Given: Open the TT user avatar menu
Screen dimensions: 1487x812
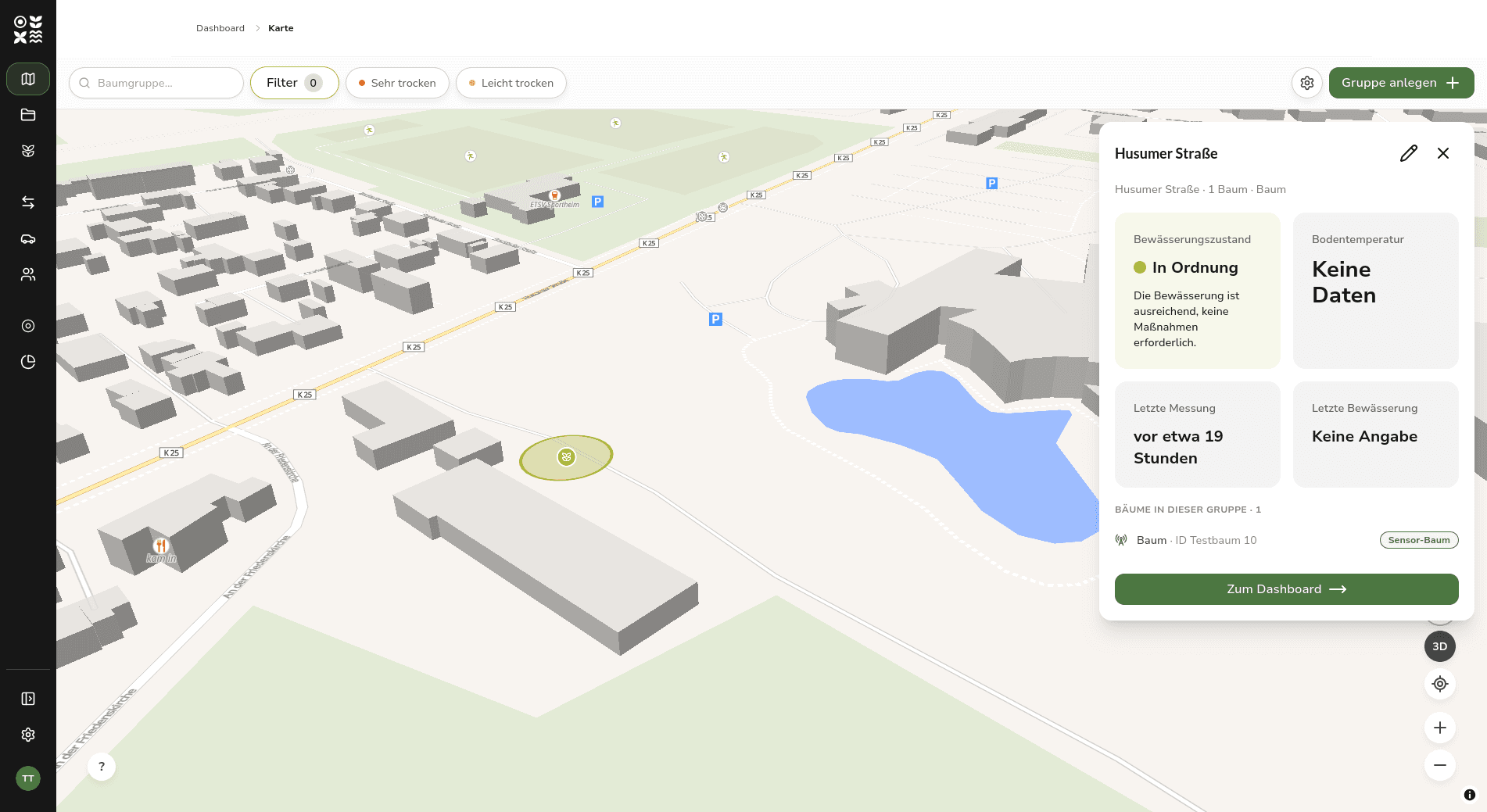Looking at the screenshot, I should coord(28,778).
